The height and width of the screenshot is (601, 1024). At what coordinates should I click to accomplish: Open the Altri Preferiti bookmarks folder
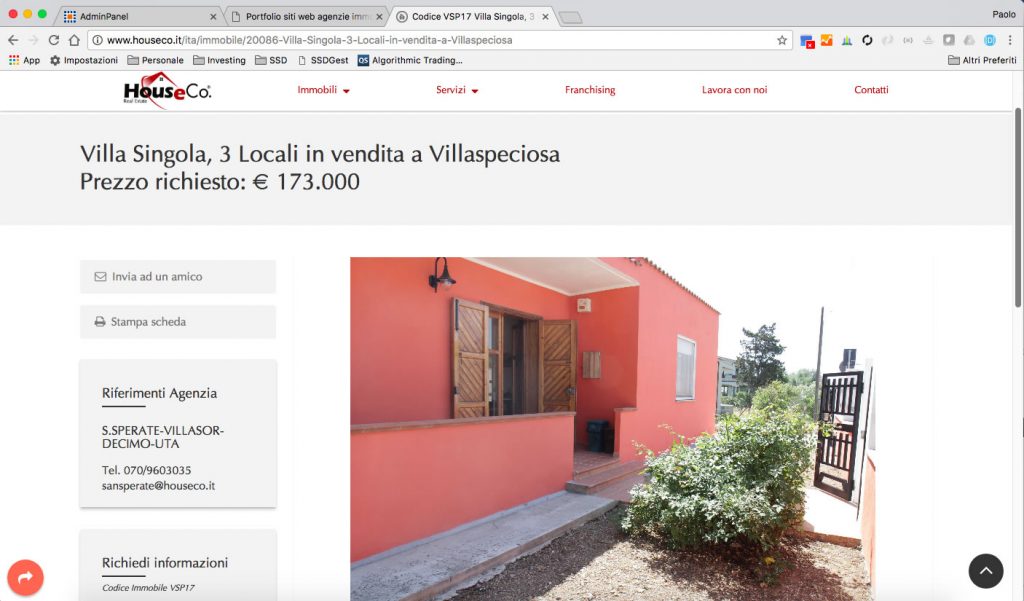(982, 60)
